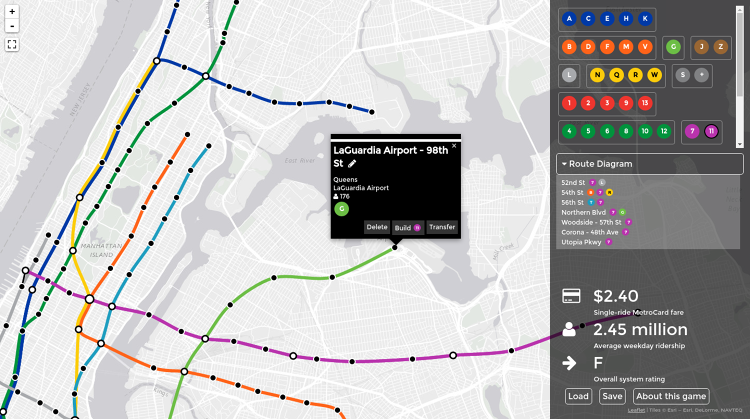Screen dimensions: 750x419
Task: Click the $2.40 MetroCard fare value
Action: 616,297
